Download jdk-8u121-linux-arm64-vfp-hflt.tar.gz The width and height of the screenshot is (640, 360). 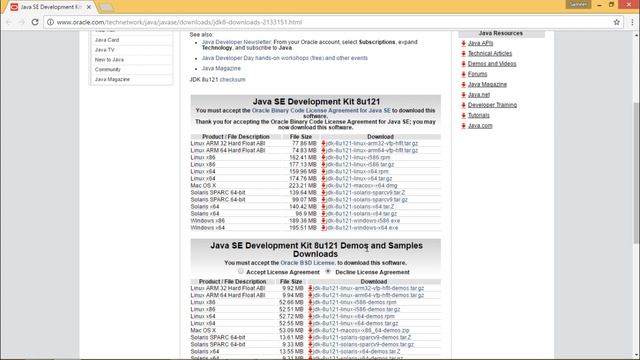point(372,150)
